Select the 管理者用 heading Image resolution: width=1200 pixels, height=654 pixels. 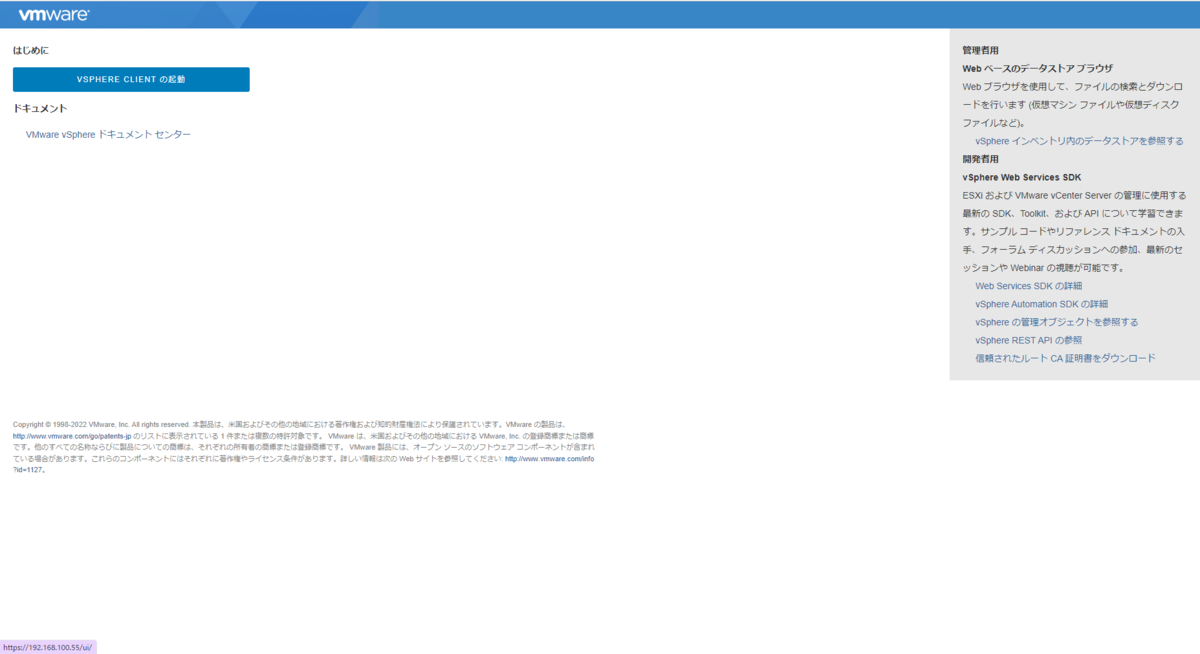point(980,50)
